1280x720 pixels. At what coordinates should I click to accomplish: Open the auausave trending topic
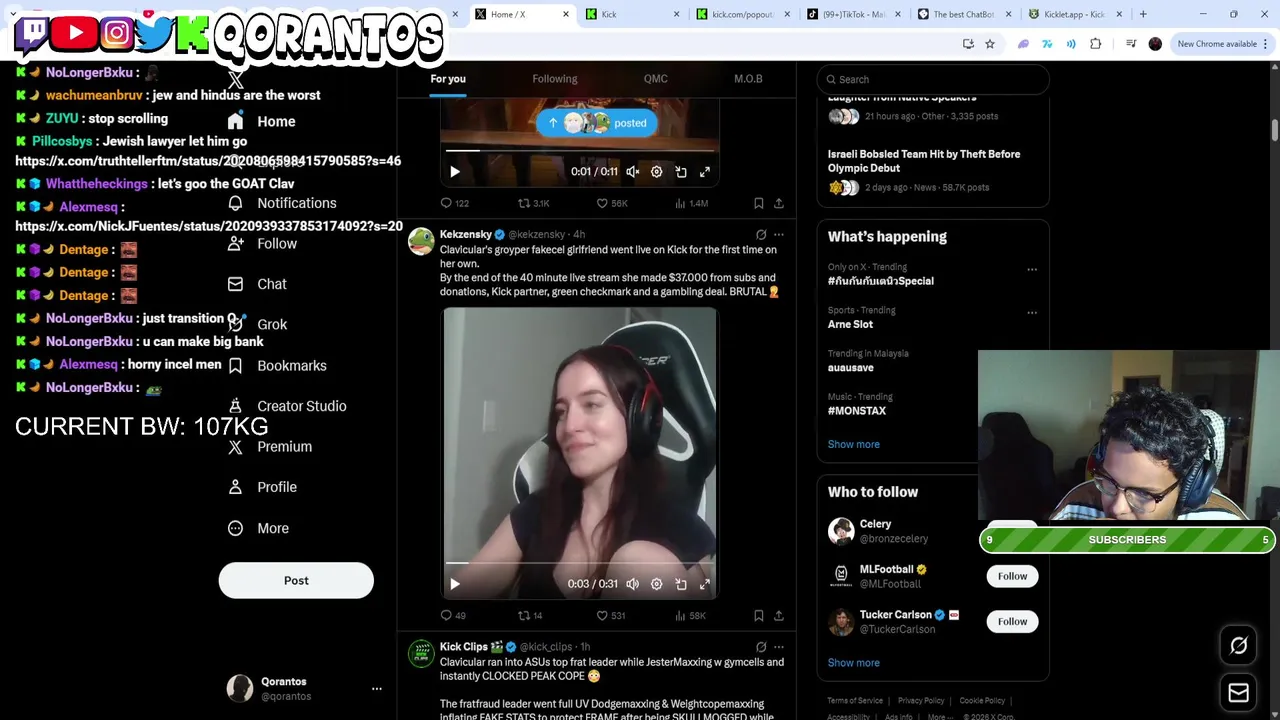851,368
